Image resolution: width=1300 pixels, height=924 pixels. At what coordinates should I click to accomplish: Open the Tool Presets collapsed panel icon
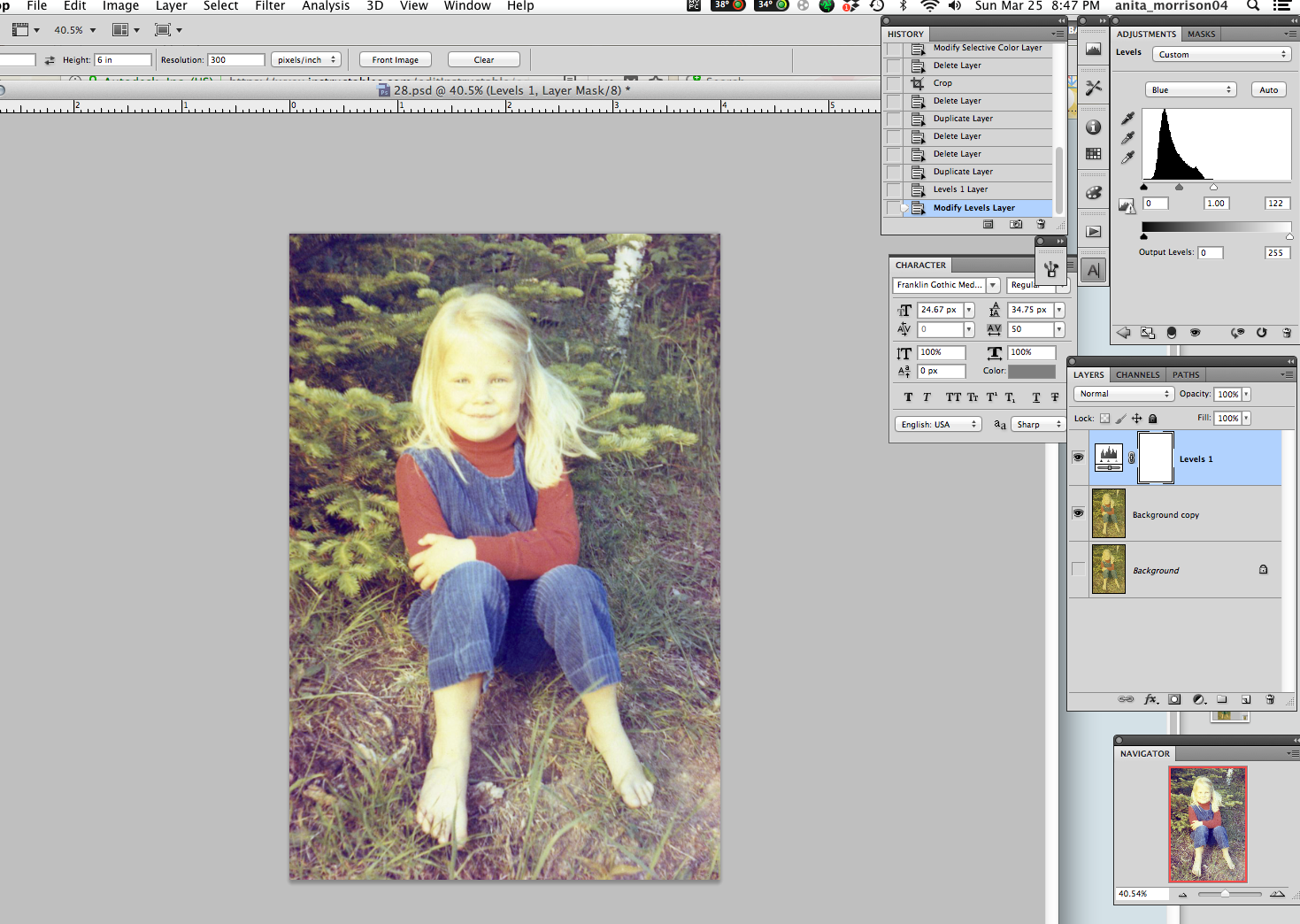coord(1094,87)
